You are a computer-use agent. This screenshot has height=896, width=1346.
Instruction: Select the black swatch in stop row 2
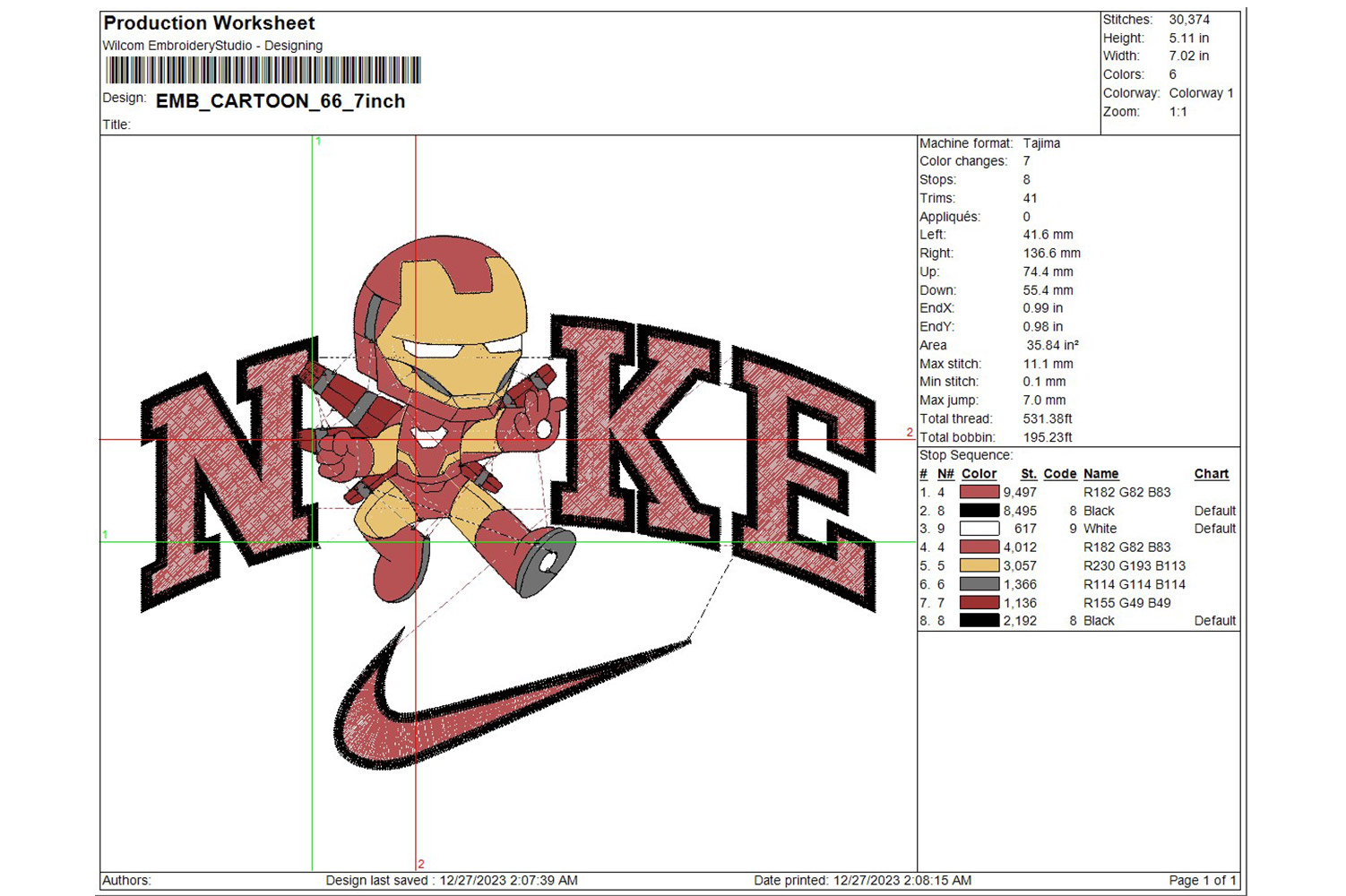coord(979,511)
